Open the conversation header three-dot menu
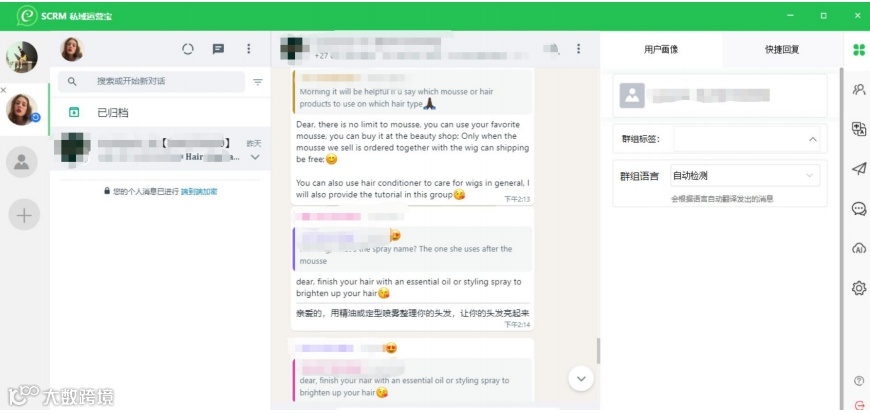 point(579,49)
